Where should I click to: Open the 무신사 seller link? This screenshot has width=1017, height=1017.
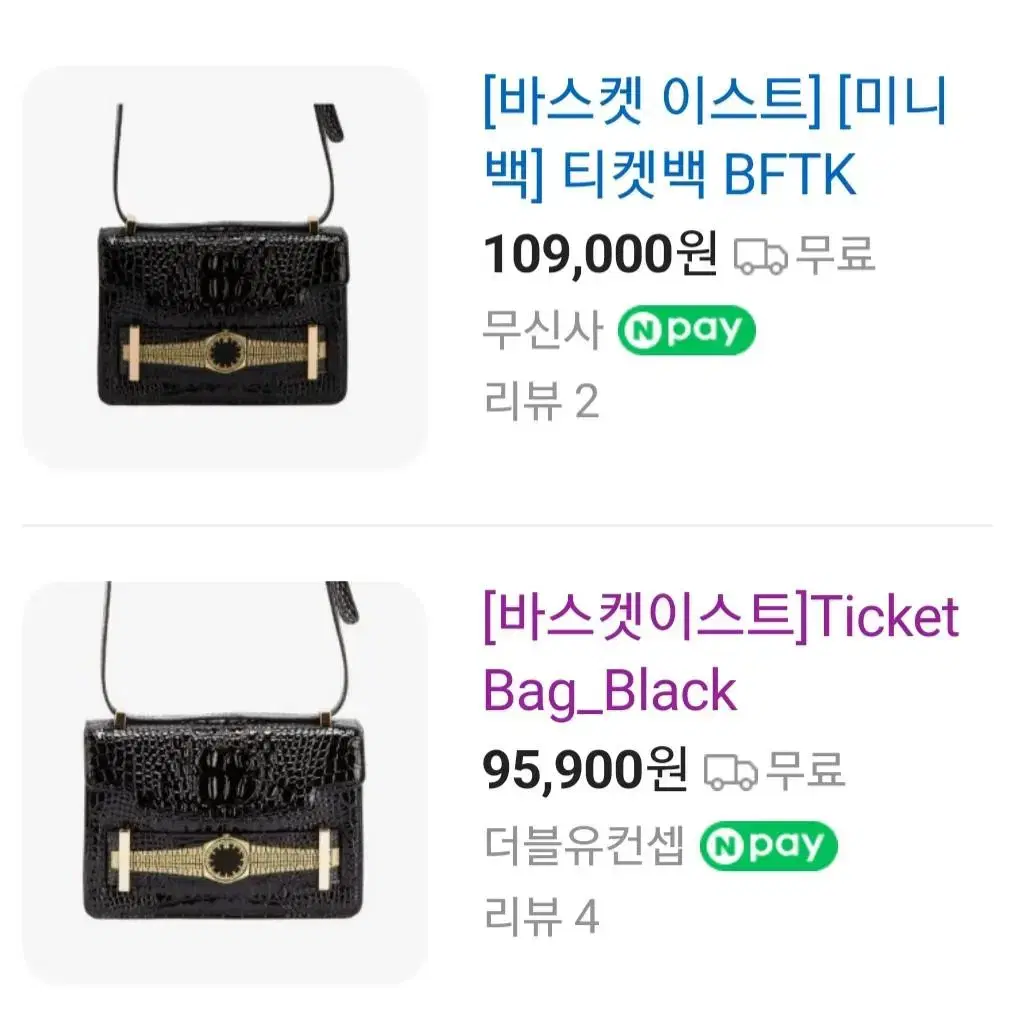click(x=543, y=330)
